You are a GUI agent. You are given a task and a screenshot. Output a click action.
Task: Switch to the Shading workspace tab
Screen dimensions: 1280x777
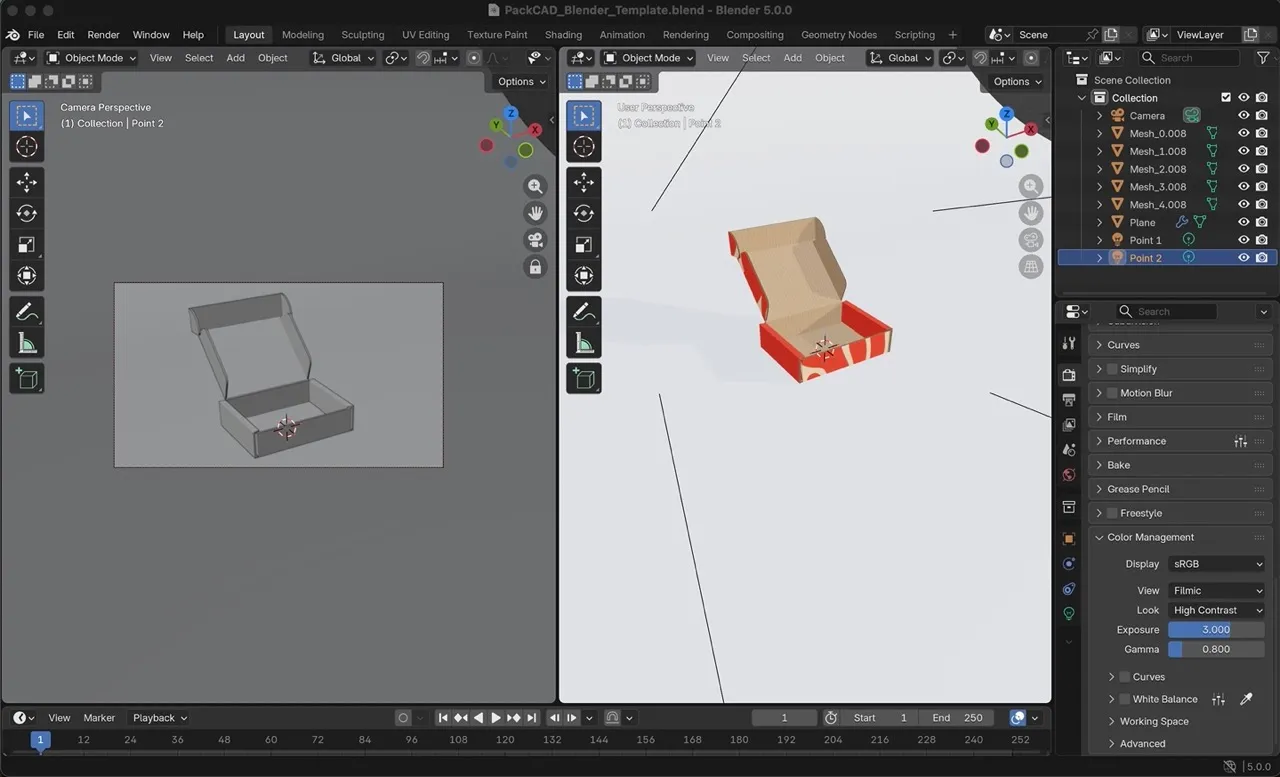(x=563, y=34)
